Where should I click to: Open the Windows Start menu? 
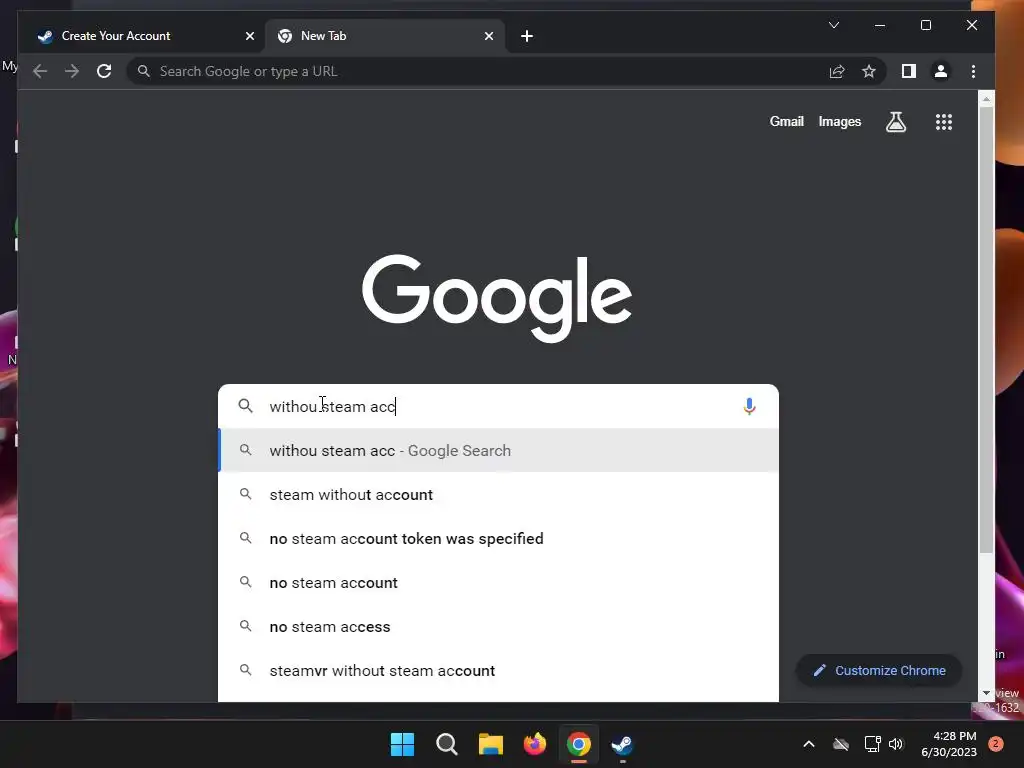(x=402, y=744)
